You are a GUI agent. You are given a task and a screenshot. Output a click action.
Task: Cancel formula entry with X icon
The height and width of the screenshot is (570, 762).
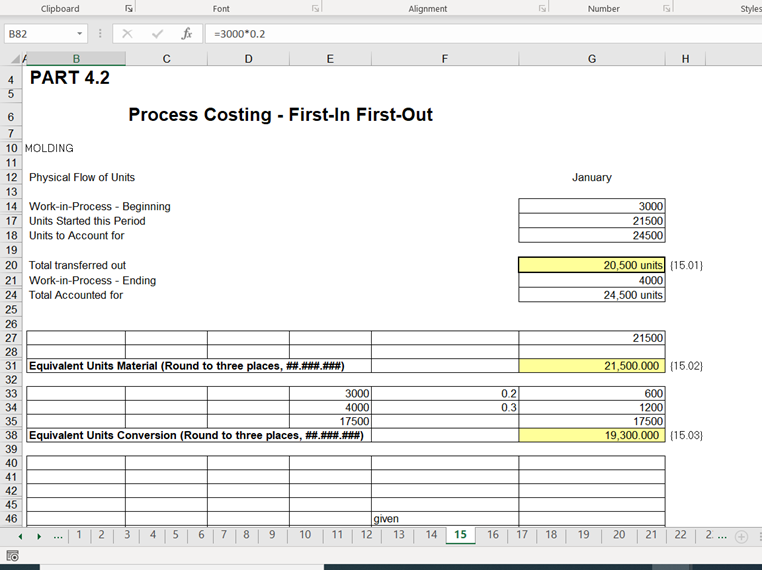[127, 34]
